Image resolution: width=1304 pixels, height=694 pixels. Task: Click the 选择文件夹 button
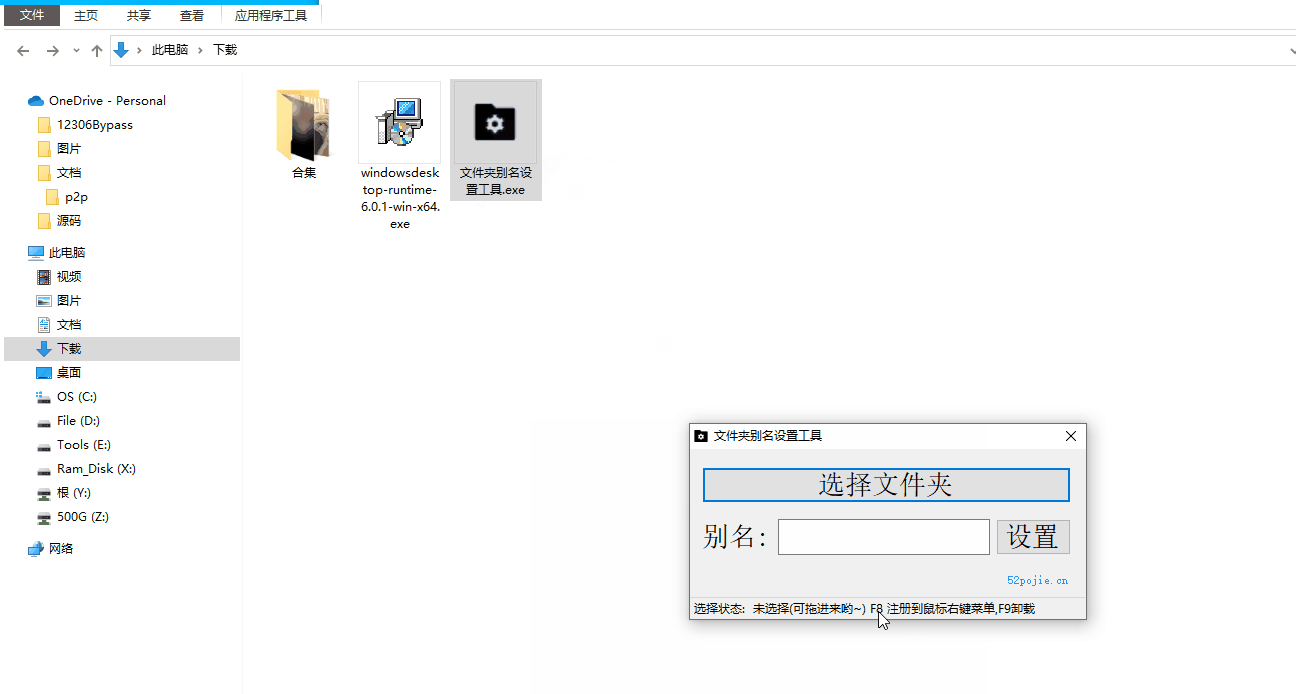(886, 485)
